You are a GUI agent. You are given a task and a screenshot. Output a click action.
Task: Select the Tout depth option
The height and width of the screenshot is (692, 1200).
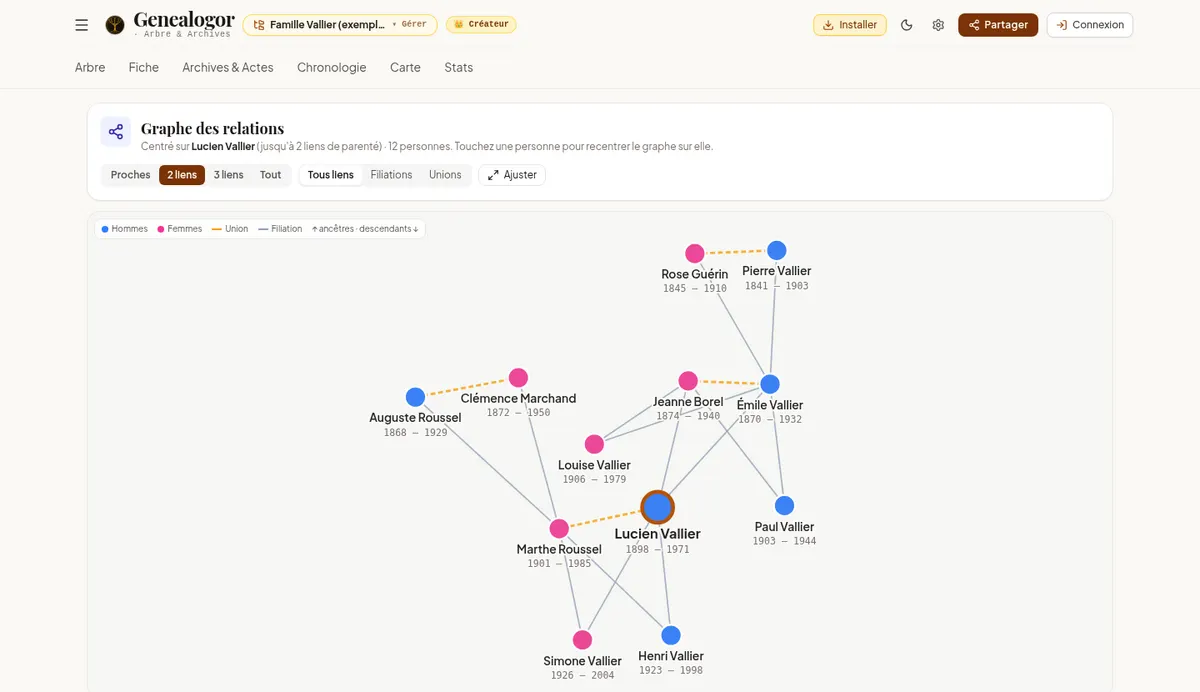(271, 175)
